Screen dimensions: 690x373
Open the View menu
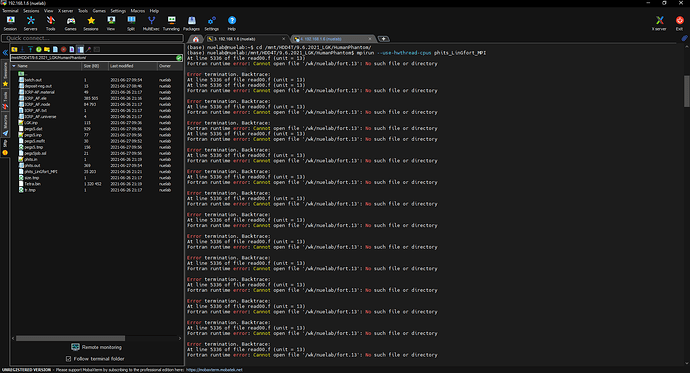[x=48, y=11]
